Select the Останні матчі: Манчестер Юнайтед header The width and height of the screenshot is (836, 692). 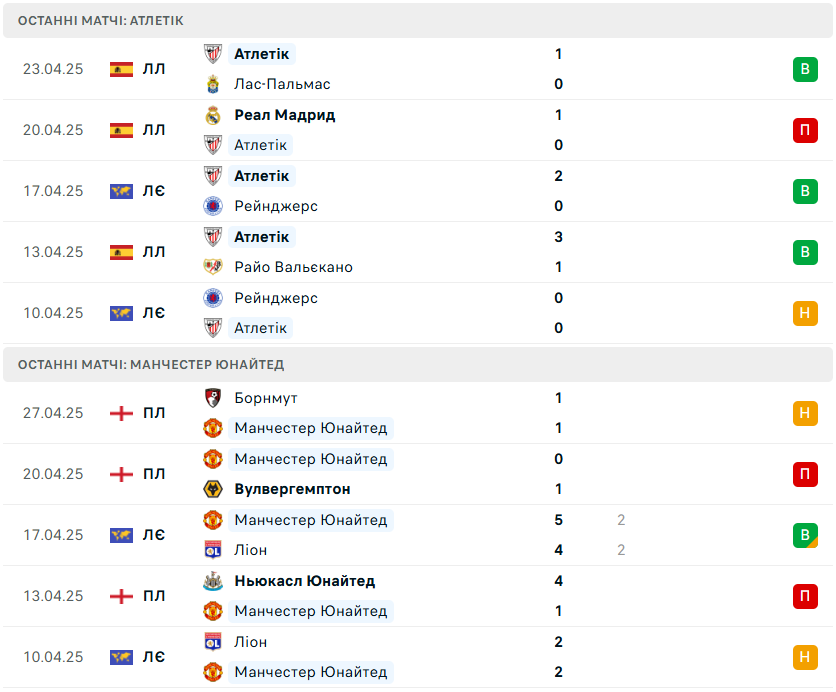point(418,365)
